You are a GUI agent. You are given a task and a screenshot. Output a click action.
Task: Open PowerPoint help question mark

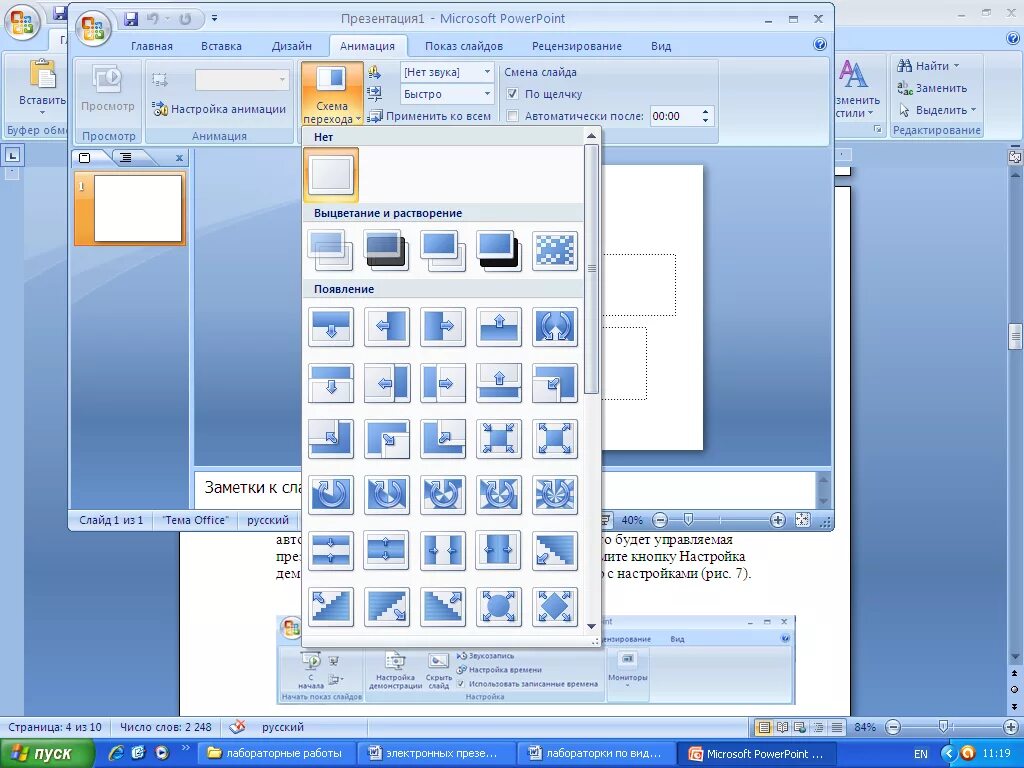(x=820, y=44)
